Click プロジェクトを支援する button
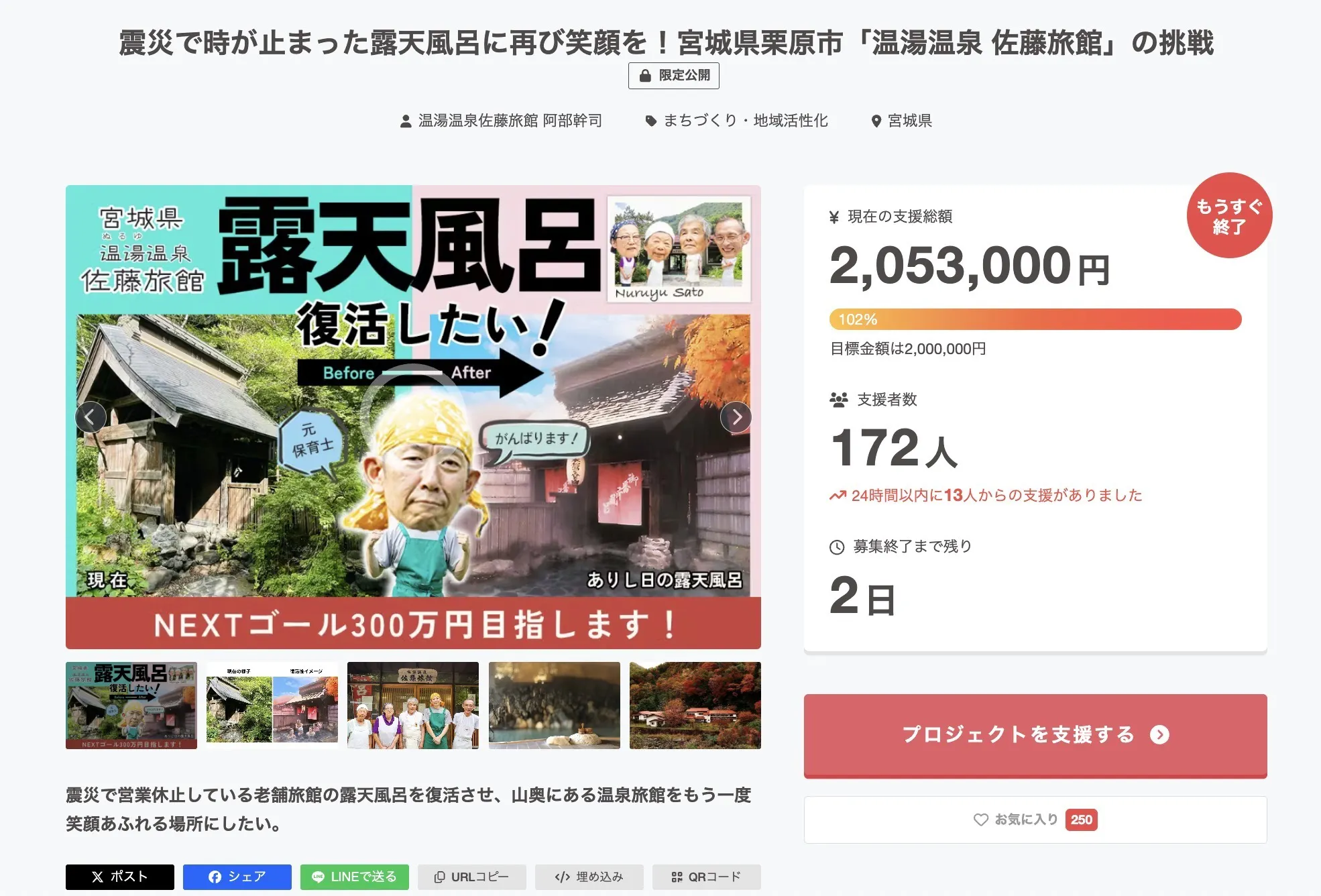The width and height of the screenshot is (1321, 896). [x=1035, y=736]
